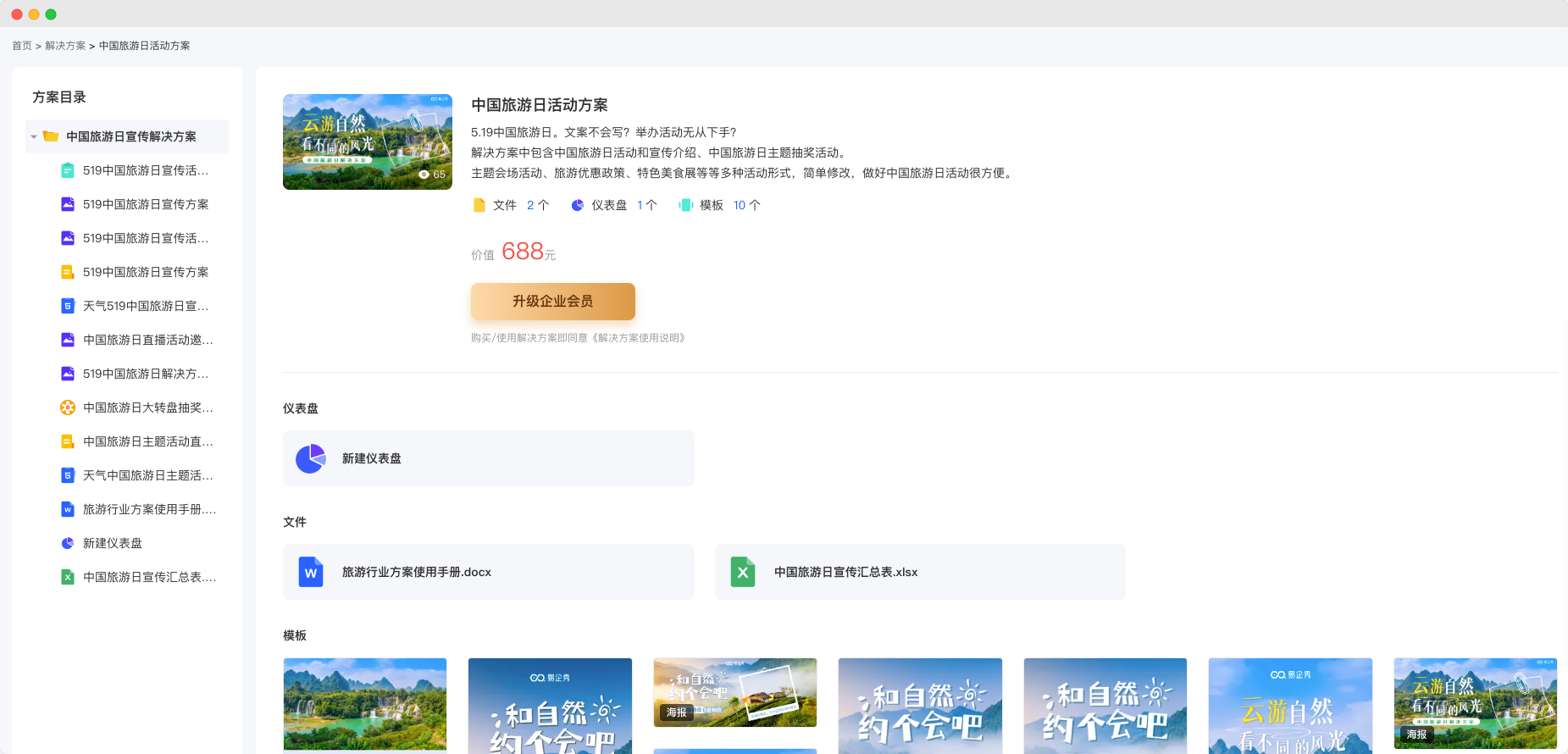Click image icon beside 519中国旅游日解决方…
Image resolution: width=1568 pixels, height=754 pixels.
click(68, 374)
